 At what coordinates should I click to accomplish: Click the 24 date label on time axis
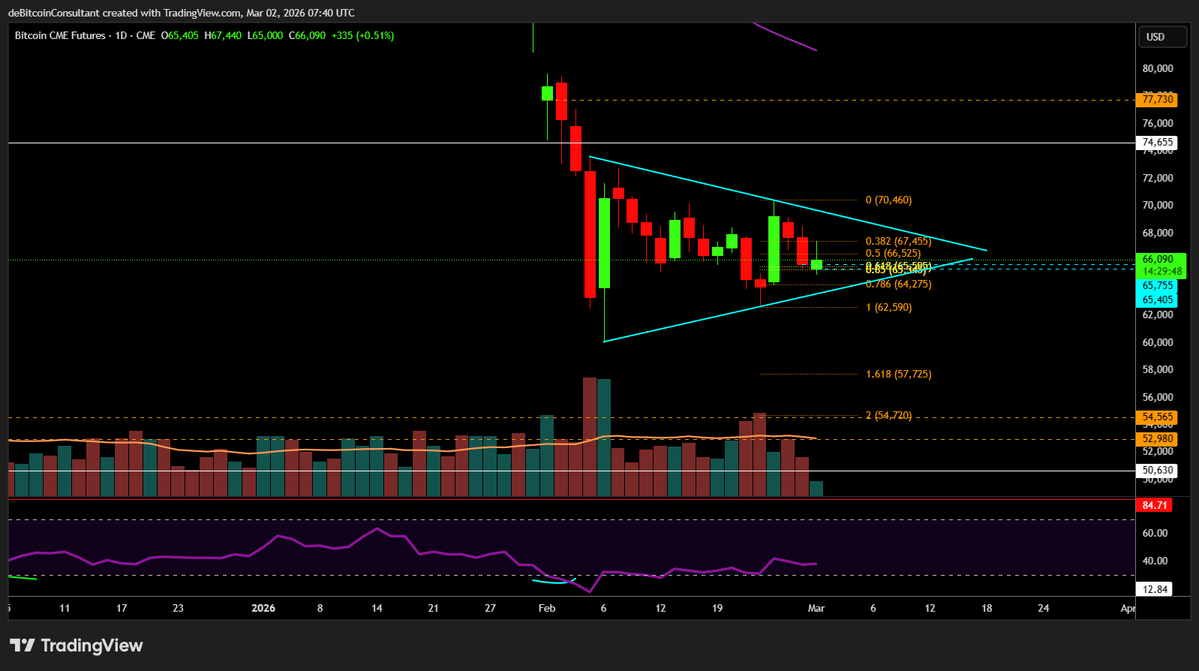[1044, 608]
